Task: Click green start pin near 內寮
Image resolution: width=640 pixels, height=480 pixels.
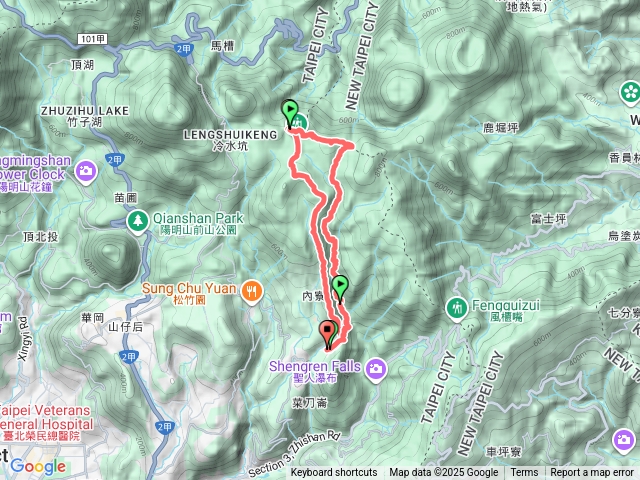Action: point(340,289)
